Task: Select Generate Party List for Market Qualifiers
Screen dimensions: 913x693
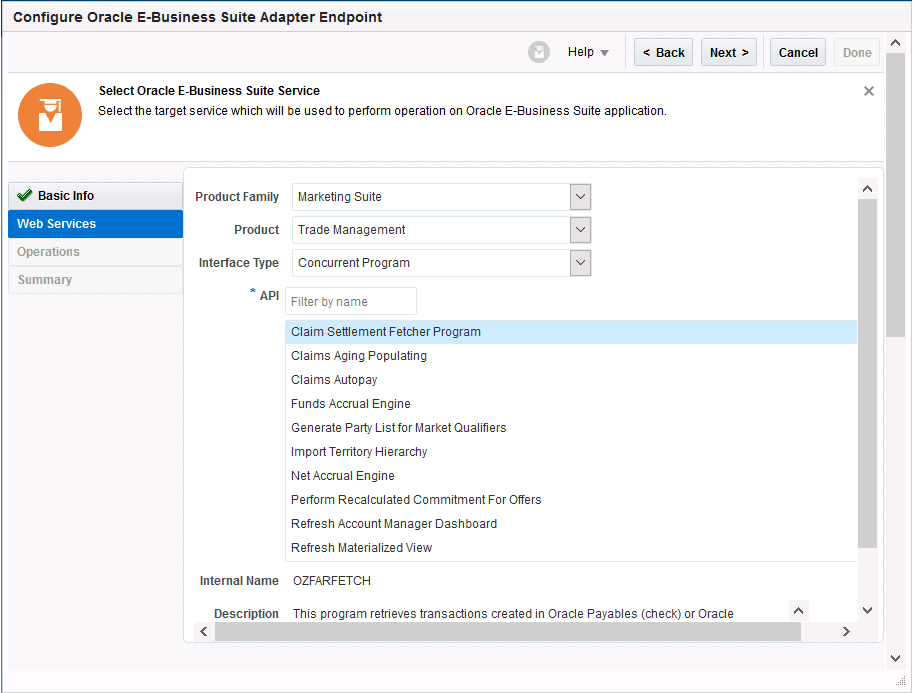Action: (571, 427)
